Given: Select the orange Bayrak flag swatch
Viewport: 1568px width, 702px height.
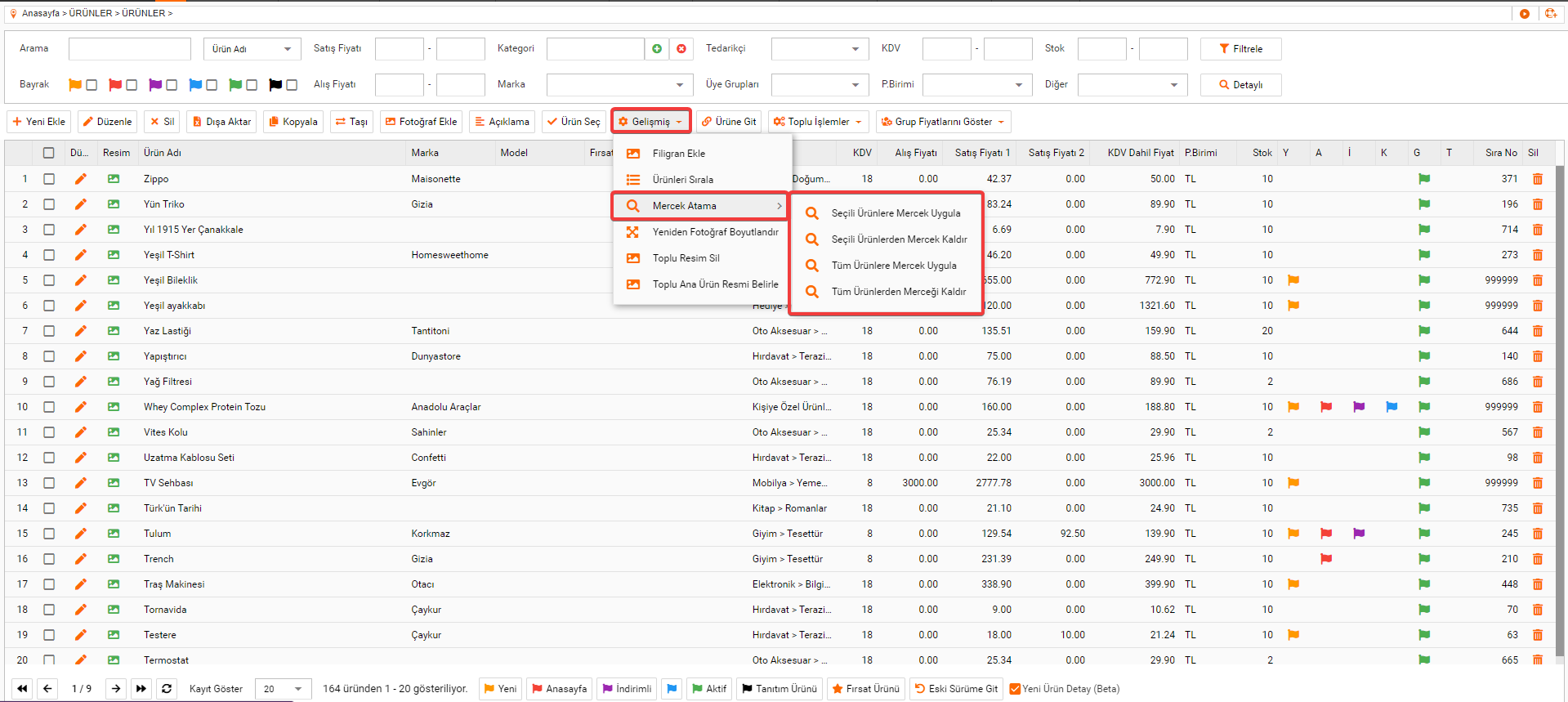Looking at the screenshot, I should coord(75,85).
